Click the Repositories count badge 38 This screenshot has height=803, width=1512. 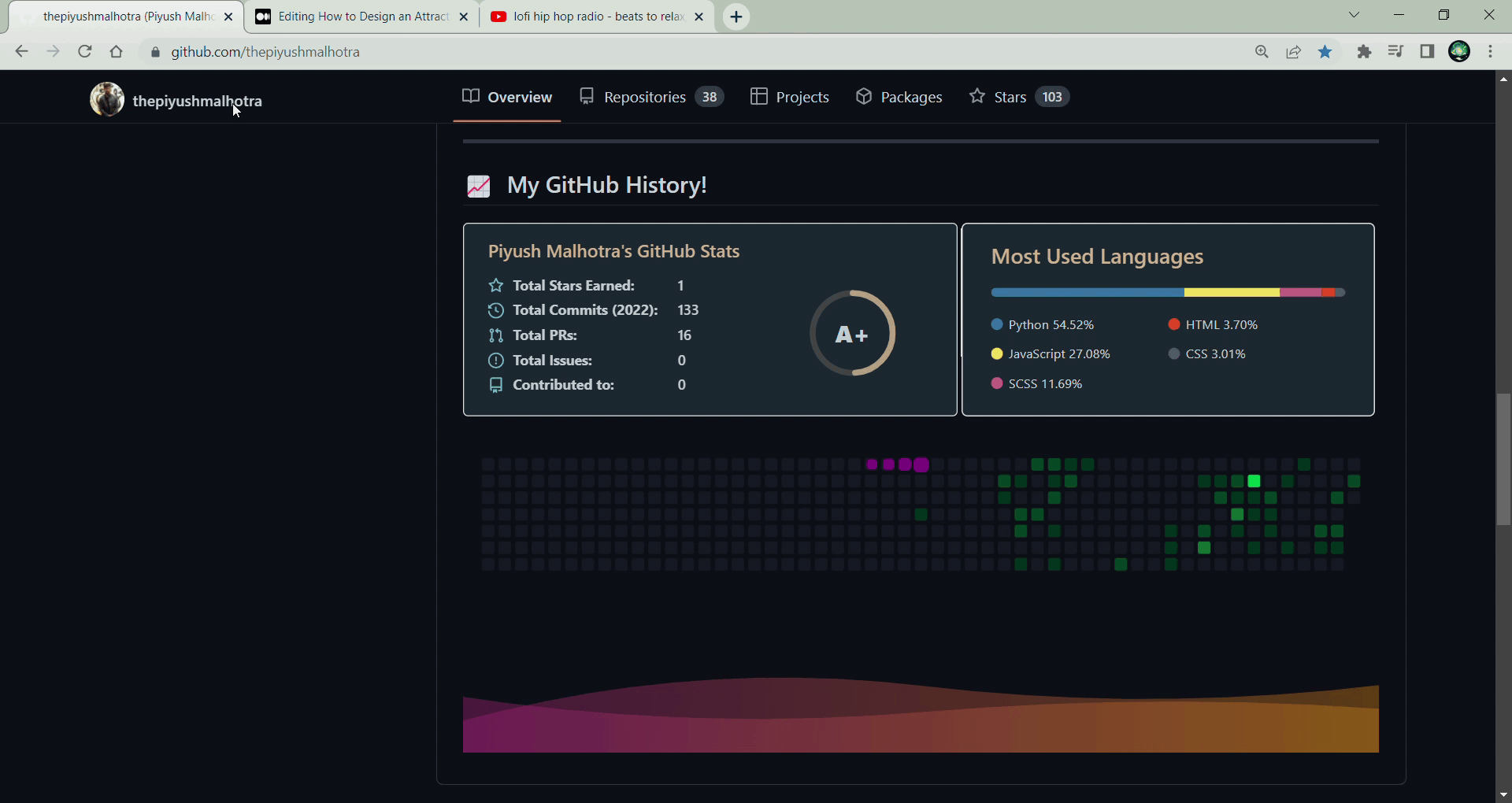tap(710, 97)
